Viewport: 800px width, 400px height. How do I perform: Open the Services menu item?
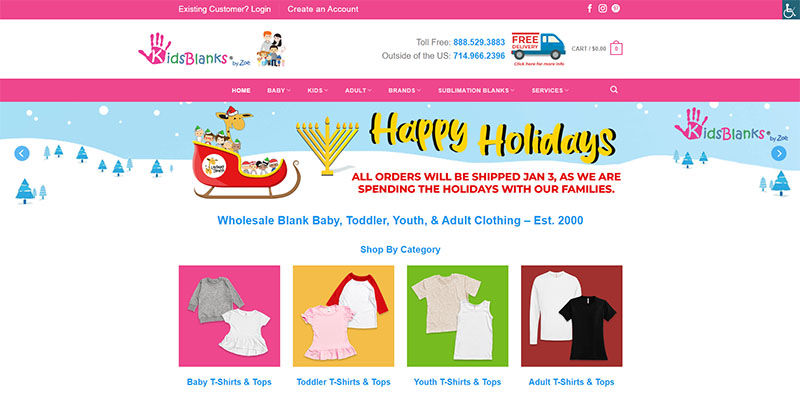550,90
